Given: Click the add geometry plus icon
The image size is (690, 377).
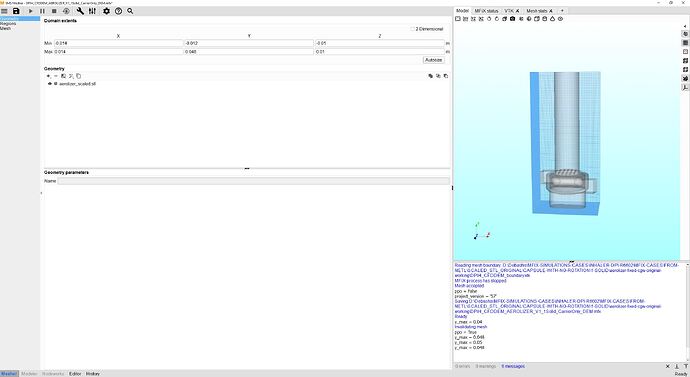Looking at the screenshot, I should pyautogui.click(x=48, y=76).
